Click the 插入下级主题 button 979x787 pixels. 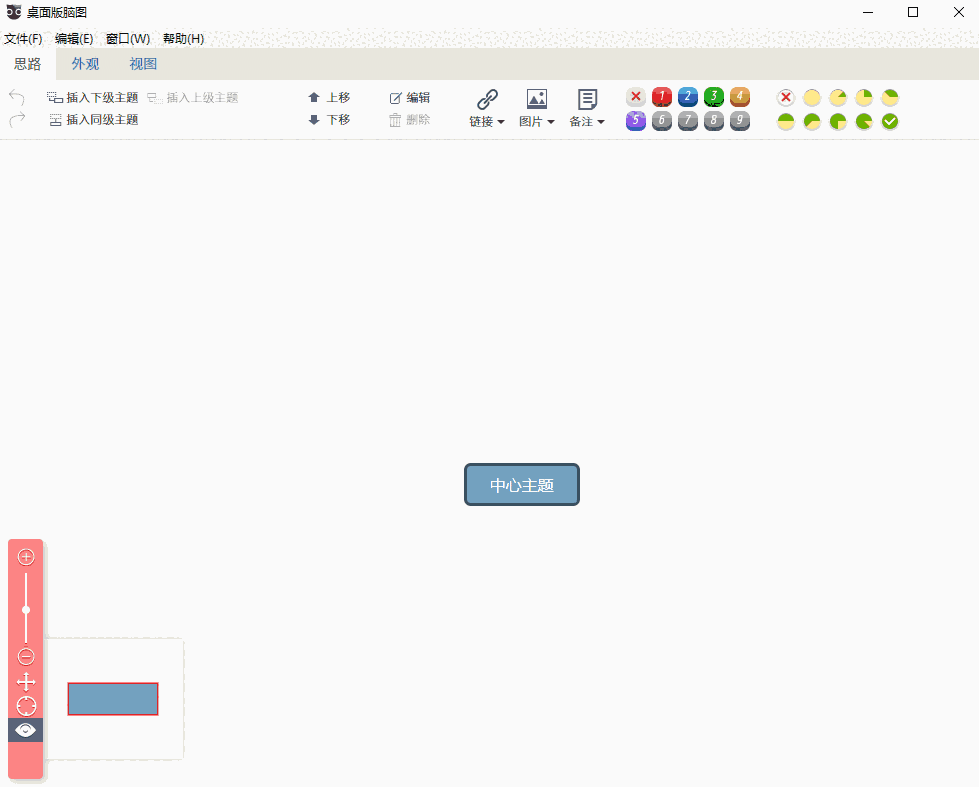pos(93,98)
